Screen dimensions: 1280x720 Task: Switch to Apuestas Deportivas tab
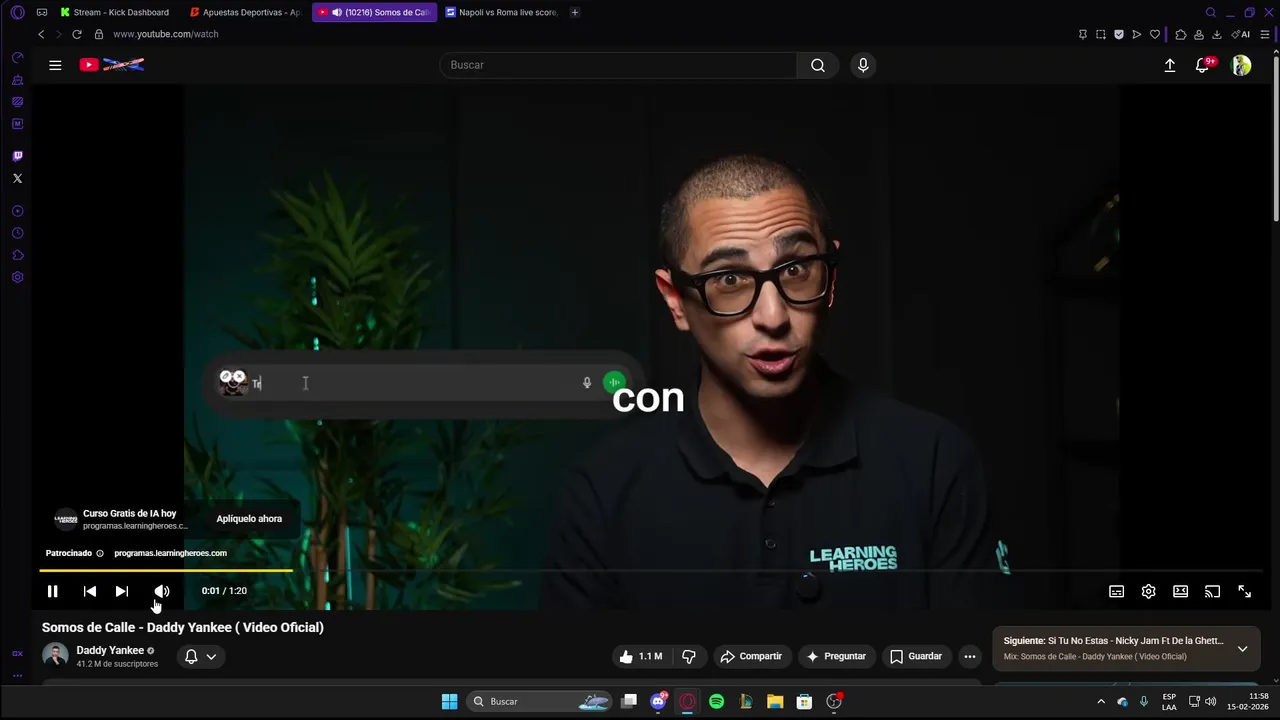[x=245, y=12]
